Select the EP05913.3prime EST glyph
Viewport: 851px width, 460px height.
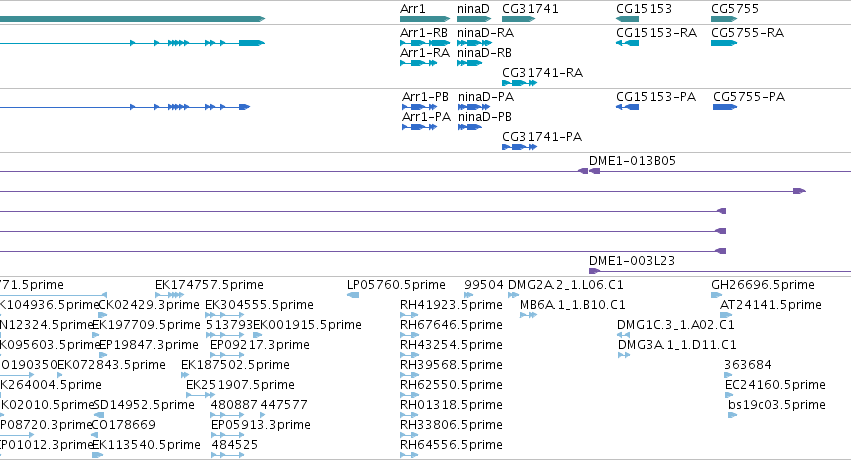[227, 436]
